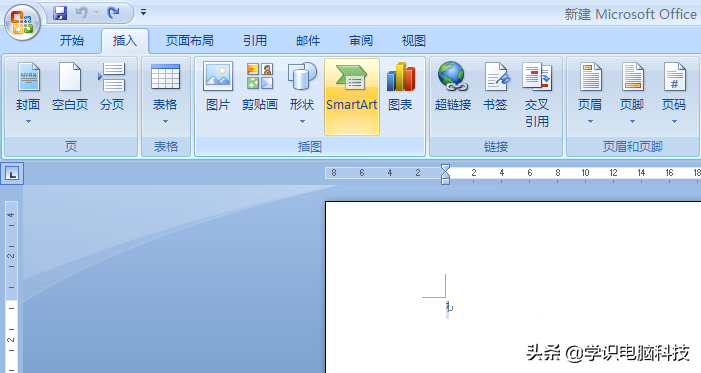Click the Office button orb
This screenshot has width=701, height=373.
tap(22, 22)
